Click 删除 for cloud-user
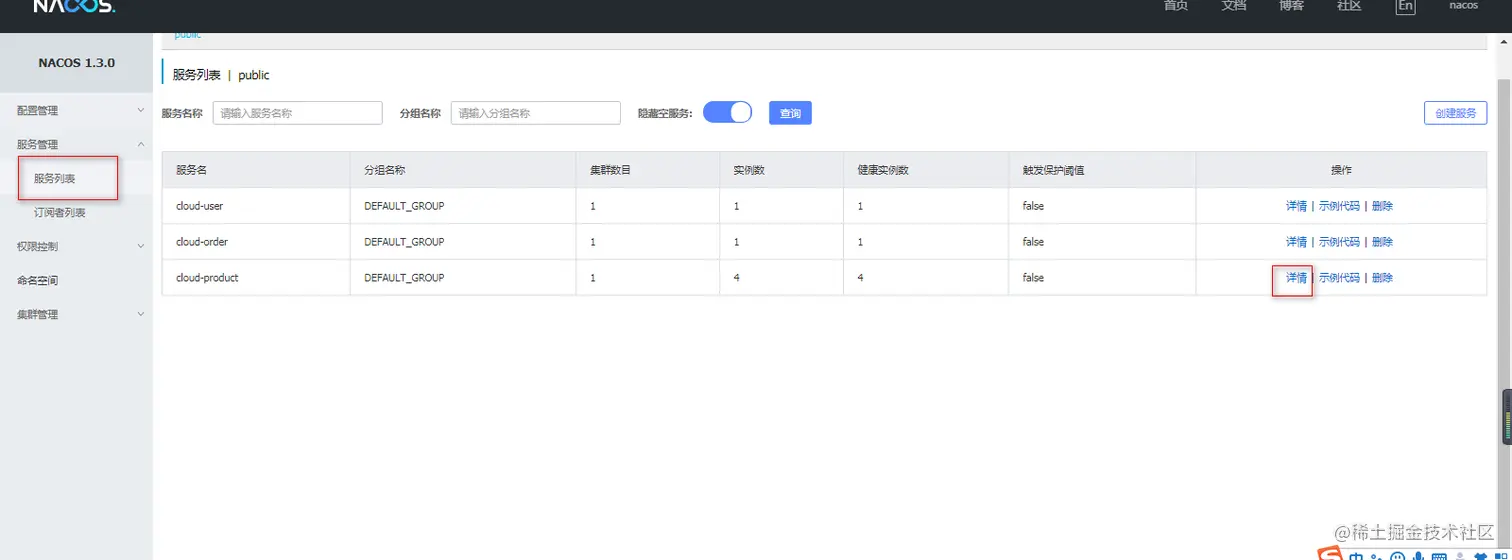1512x560 pixels. click(x=1382, y=206)
